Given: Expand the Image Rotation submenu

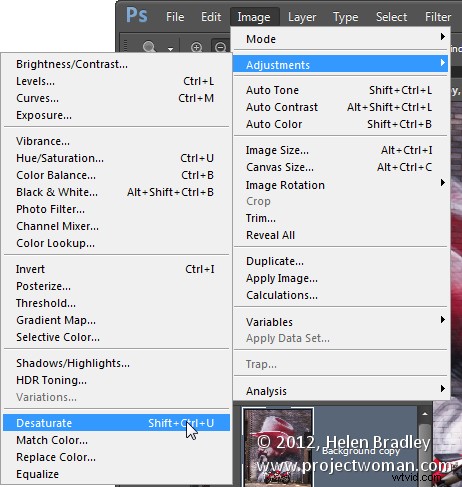Looking at the screenshot, I should [x=340, y=185].
